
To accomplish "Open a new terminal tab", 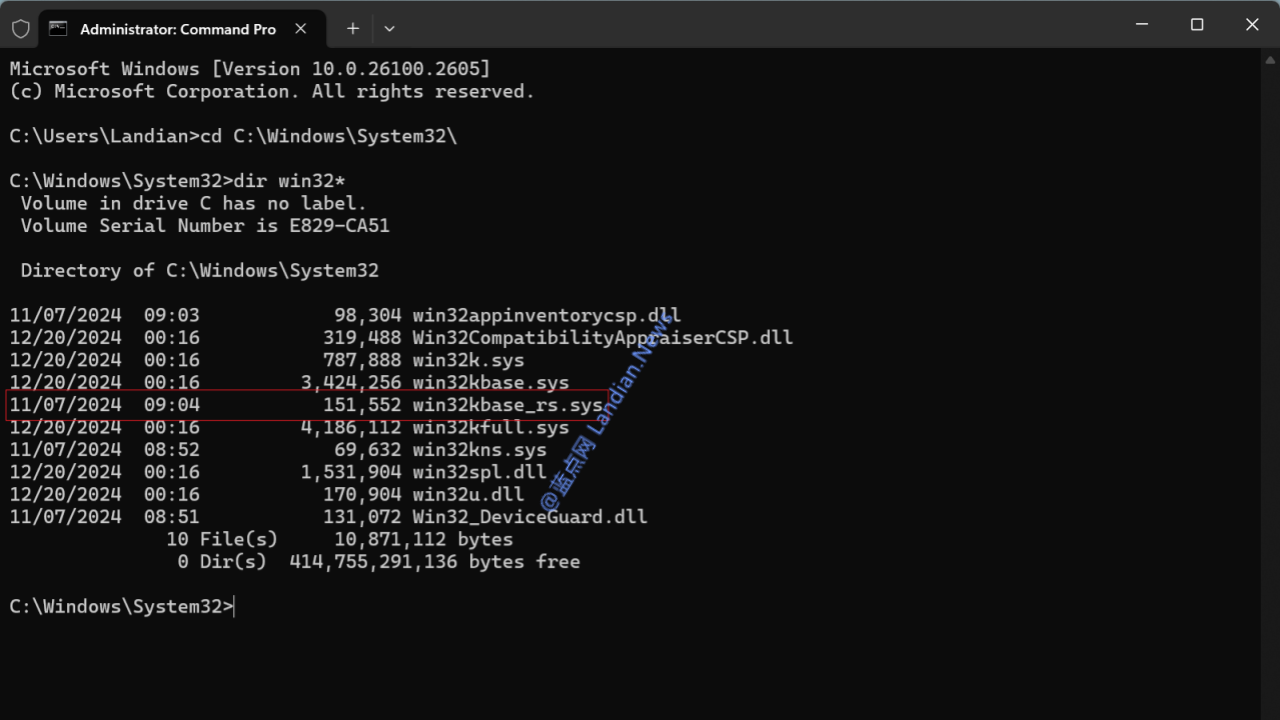I will point(353,29).
